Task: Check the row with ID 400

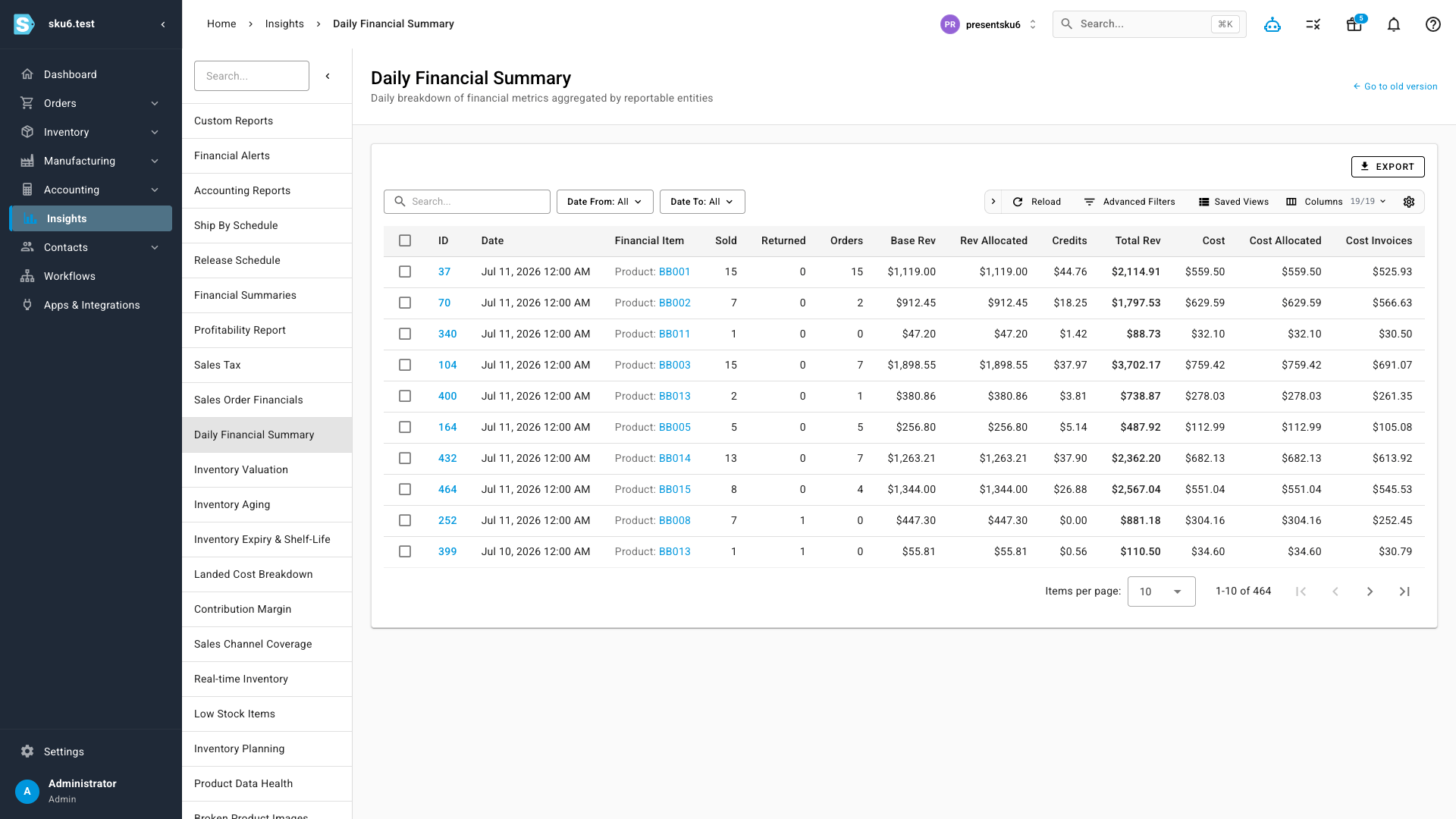Action: click(x=405, y=396)
